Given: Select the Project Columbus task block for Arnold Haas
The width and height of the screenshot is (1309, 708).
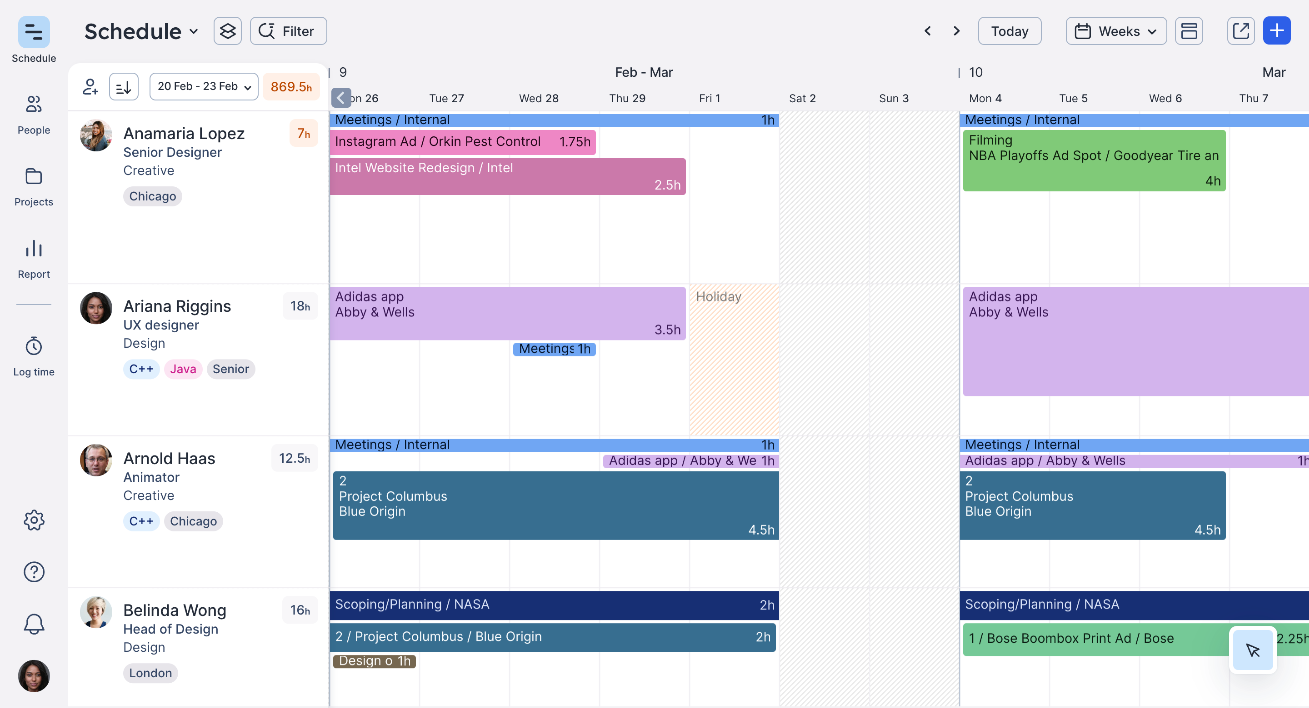Looking at the screenshot, I should tap(555, 505).
